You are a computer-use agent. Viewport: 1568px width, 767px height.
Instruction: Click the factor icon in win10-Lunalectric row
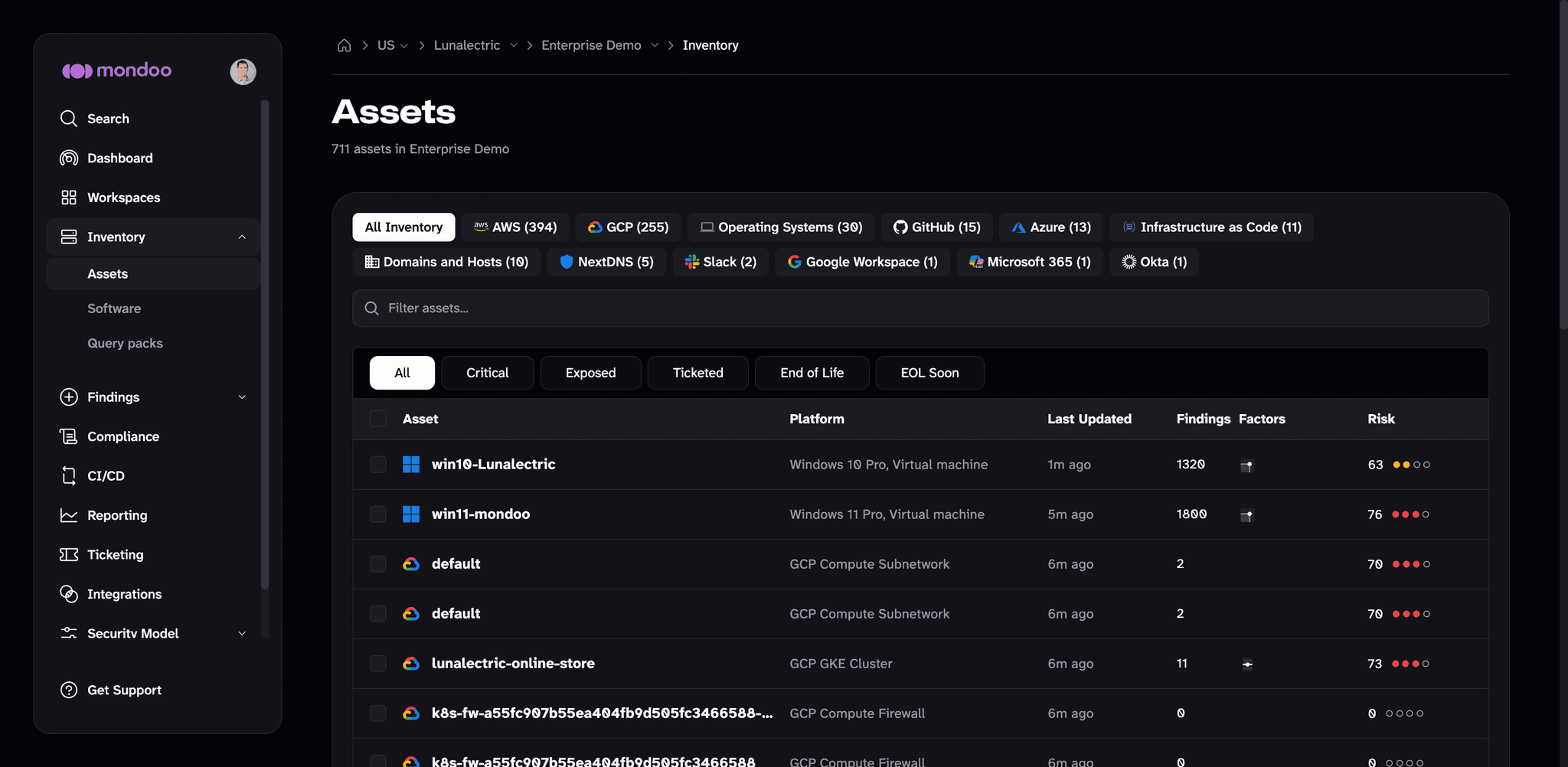click(x=1246, y=465)
